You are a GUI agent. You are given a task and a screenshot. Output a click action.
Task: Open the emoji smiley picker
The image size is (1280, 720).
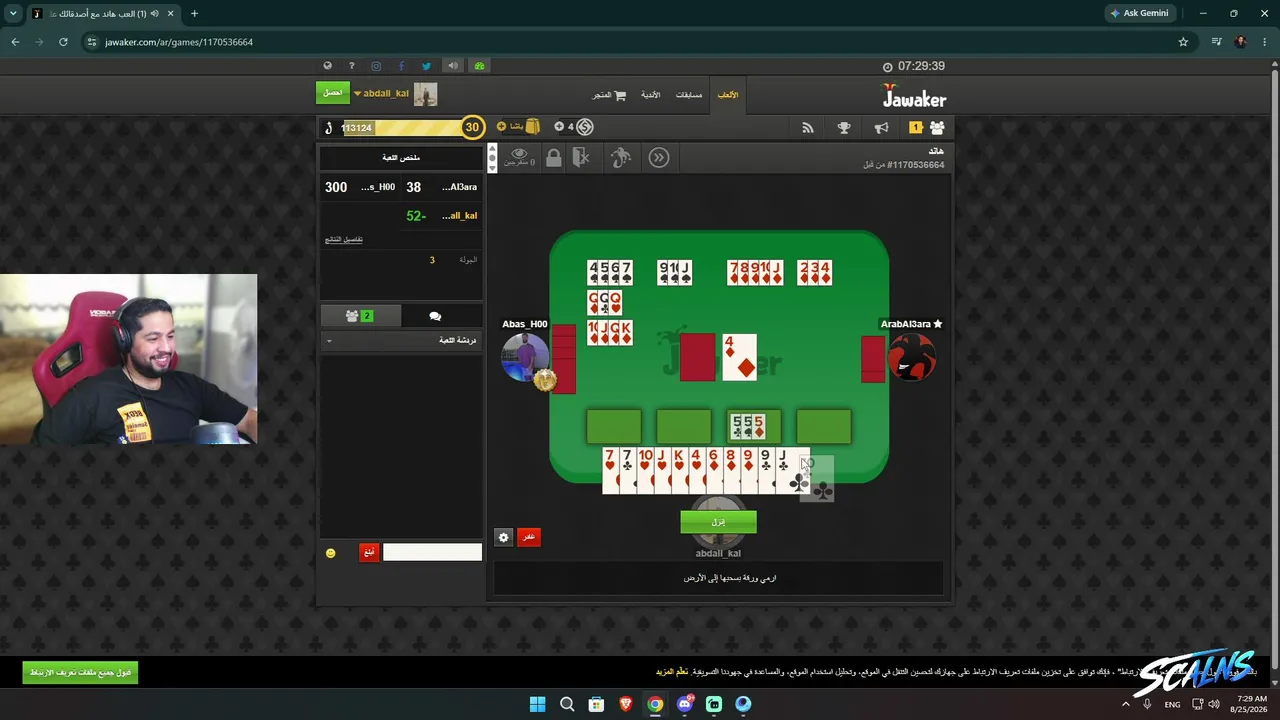(x=331, y=553)
